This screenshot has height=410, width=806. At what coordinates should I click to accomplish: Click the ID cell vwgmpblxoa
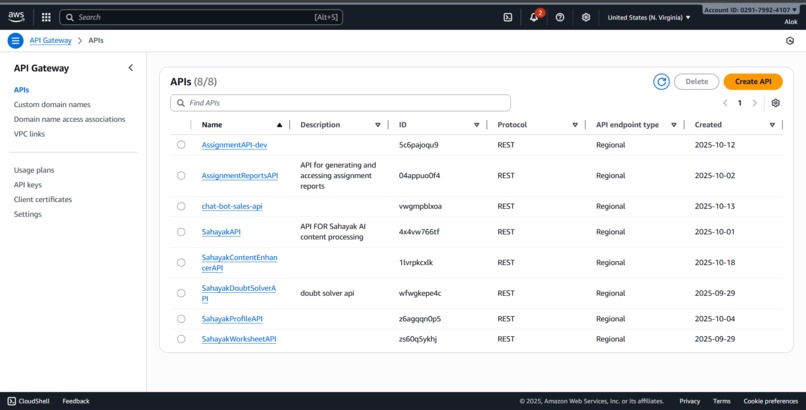point(420,206)
